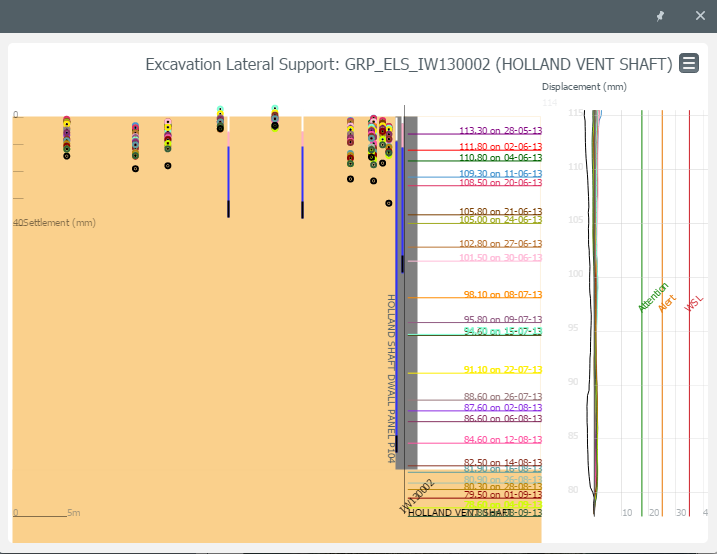Select the 110.80 on 04-06-13 excavation level

click(500, 158)
